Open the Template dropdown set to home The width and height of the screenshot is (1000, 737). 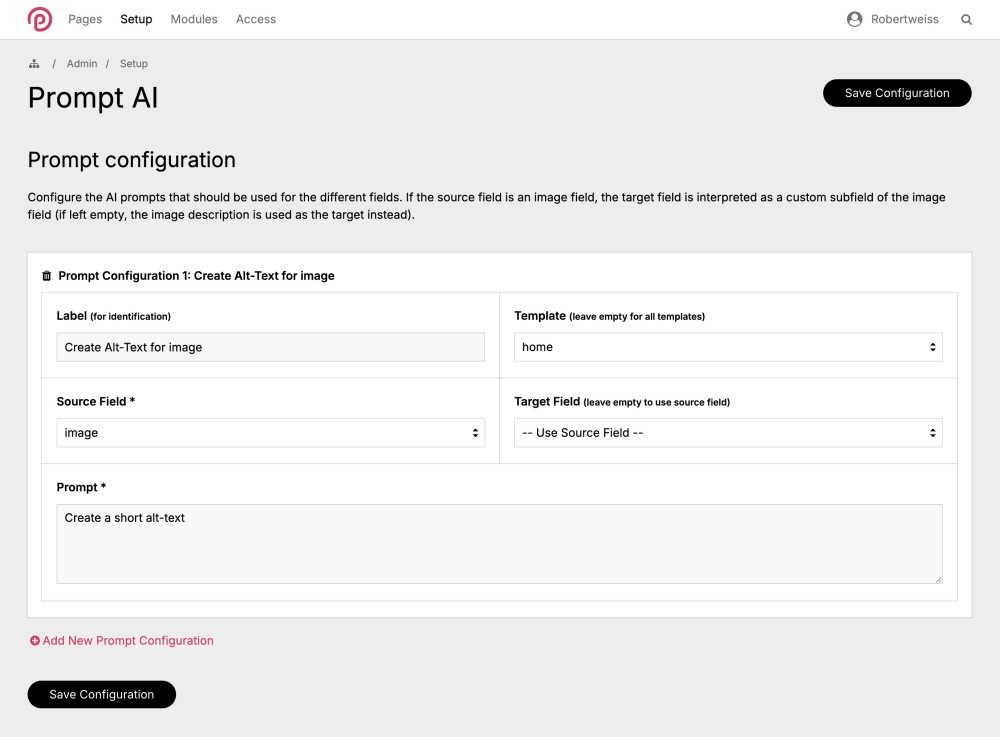coord(728,347)
